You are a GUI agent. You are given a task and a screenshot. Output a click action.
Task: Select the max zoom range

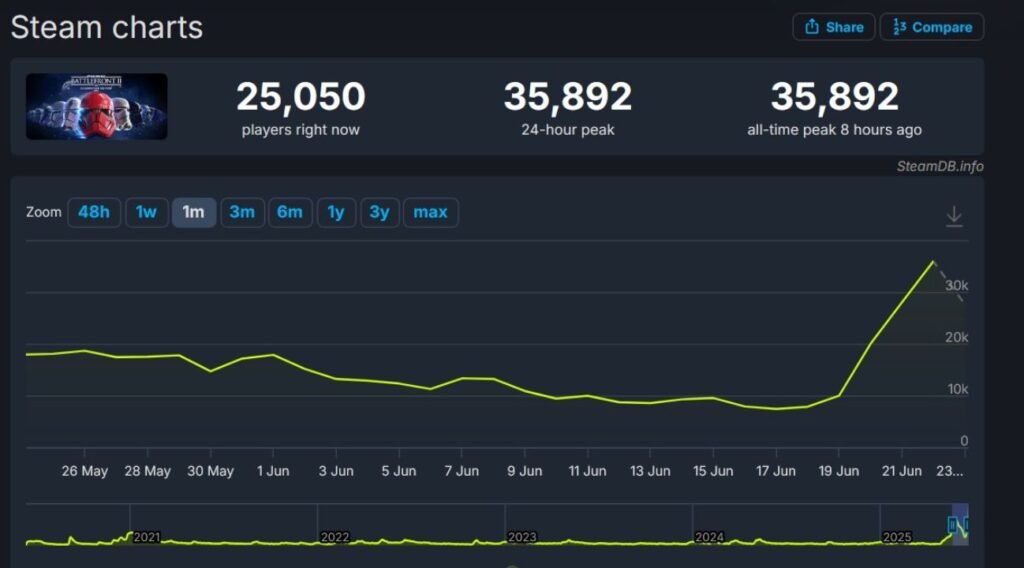click(x=430, y=212)
